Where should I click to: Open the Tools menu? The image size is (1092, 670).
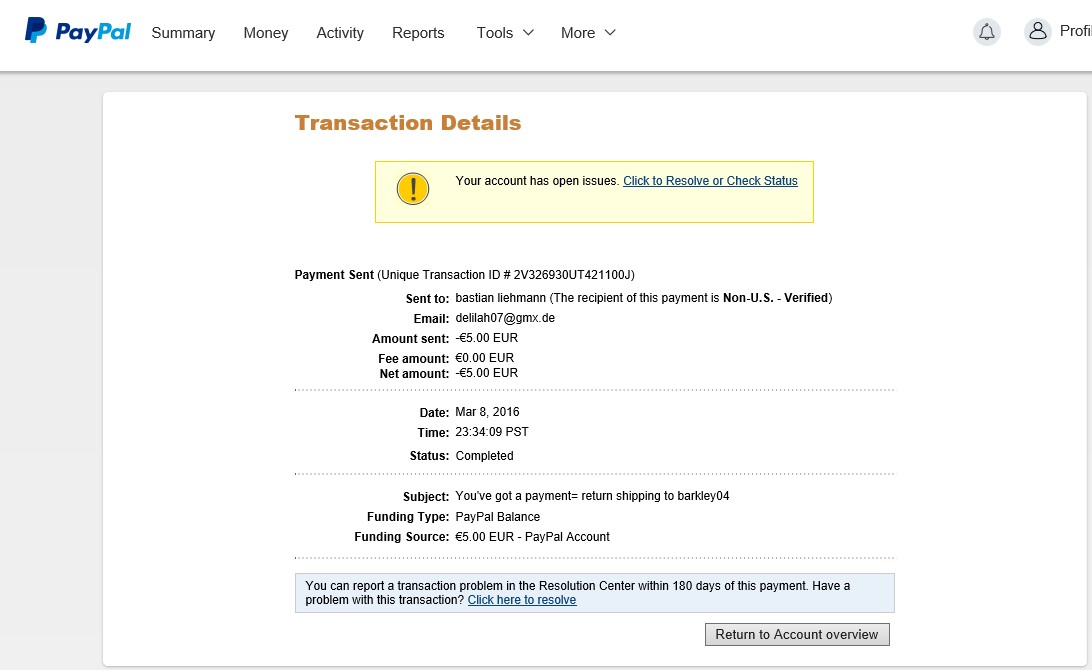494,33
